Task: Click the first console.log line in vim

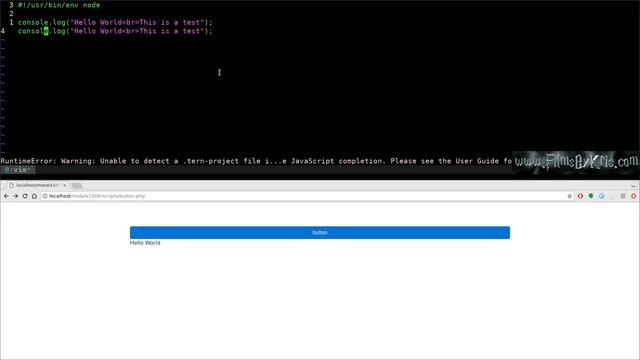Action: (x=115, y=22)
